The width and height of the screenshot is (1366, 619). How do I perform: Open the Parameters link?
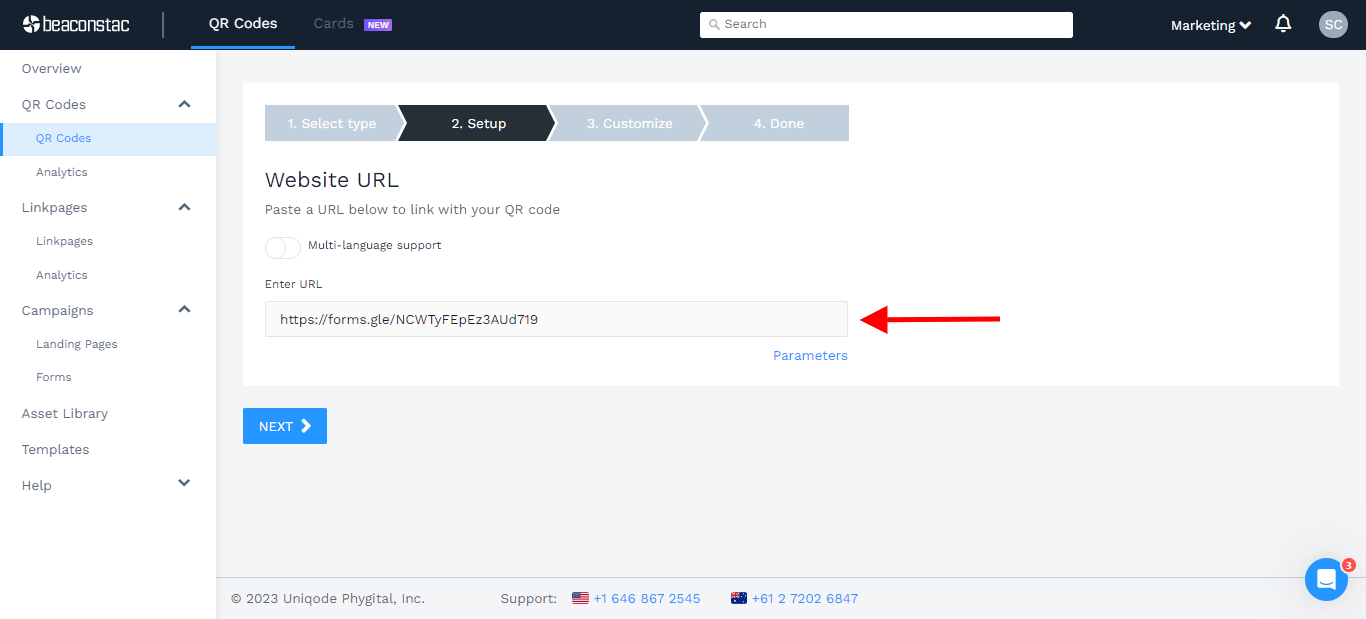pyautogui.click(x=810, y=355)
